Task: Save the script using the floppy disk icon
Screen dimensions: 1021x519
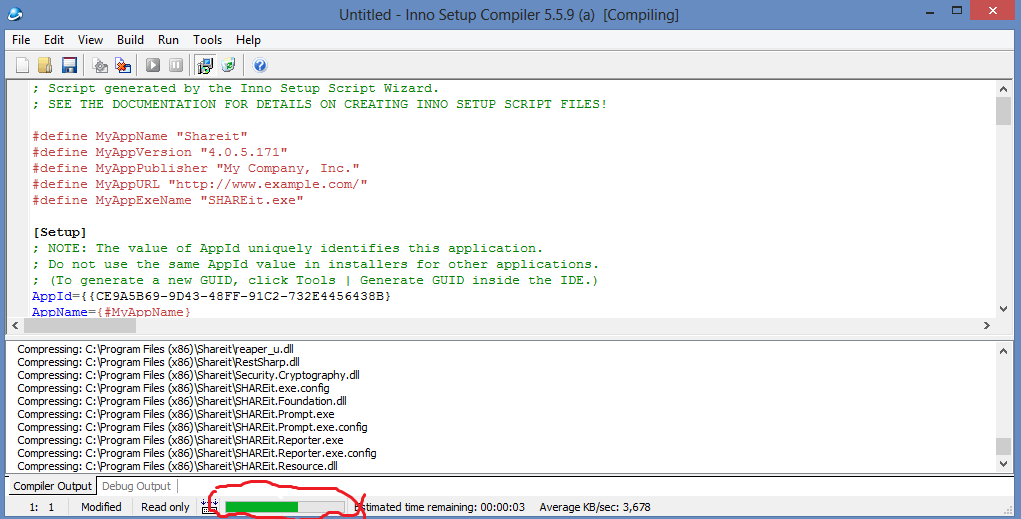Action: (x=69, y=66)
